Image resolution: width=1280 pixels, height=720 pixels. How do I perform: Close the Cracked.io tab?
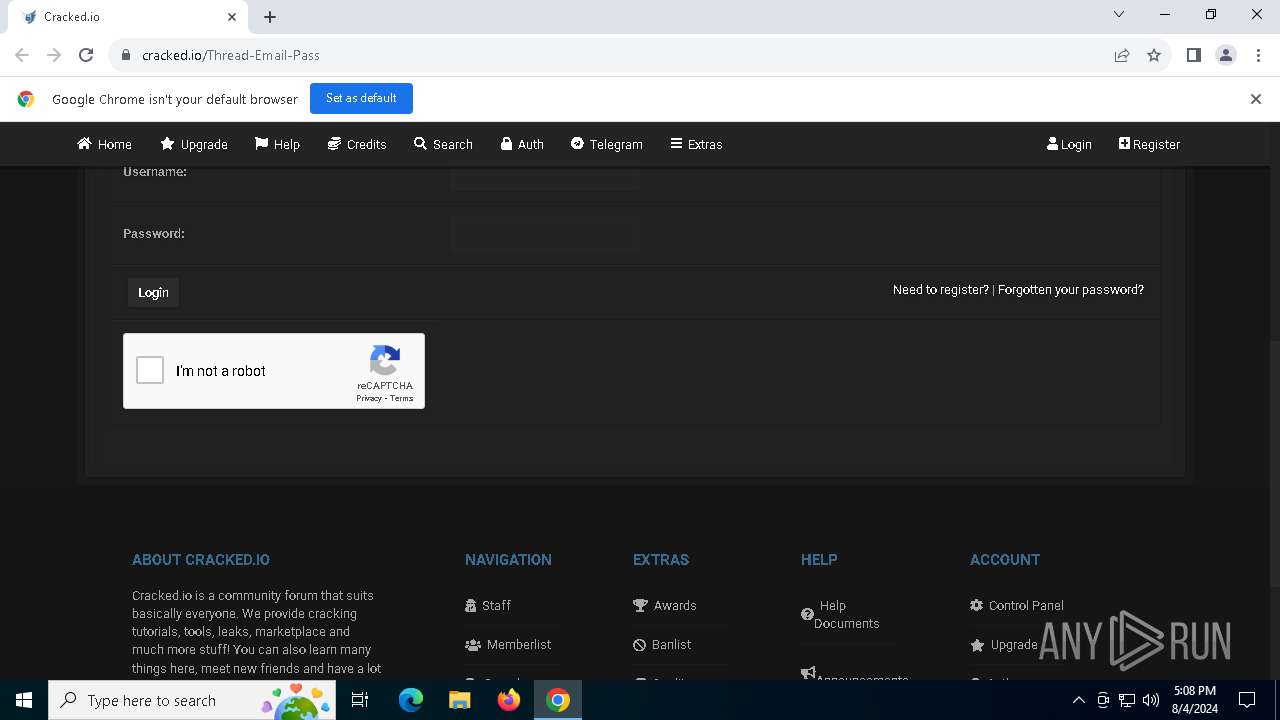click(232, 17)
